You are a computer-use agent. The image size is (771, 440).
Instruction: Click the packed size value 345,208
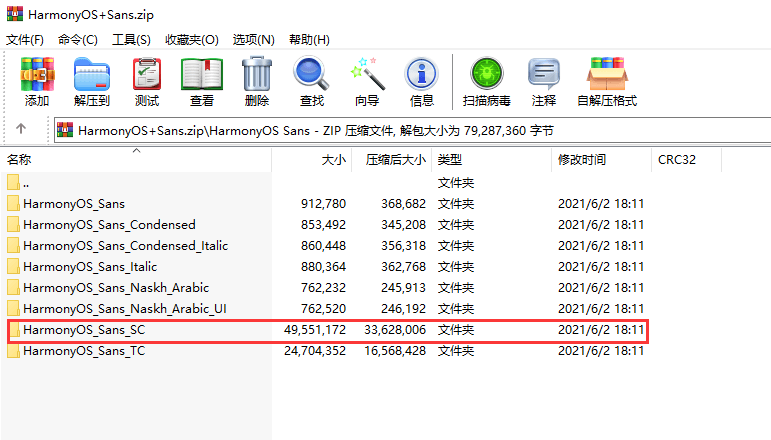click(404, 225)
